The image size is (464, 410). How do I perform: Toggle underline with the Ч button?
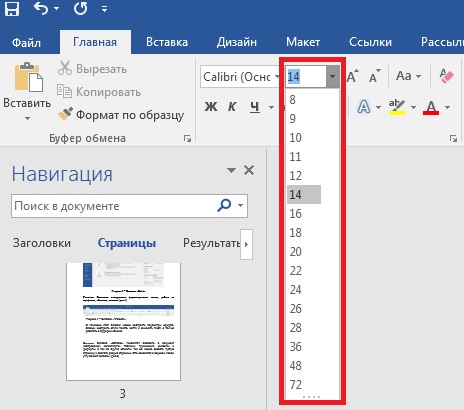[x=255, y=107]
